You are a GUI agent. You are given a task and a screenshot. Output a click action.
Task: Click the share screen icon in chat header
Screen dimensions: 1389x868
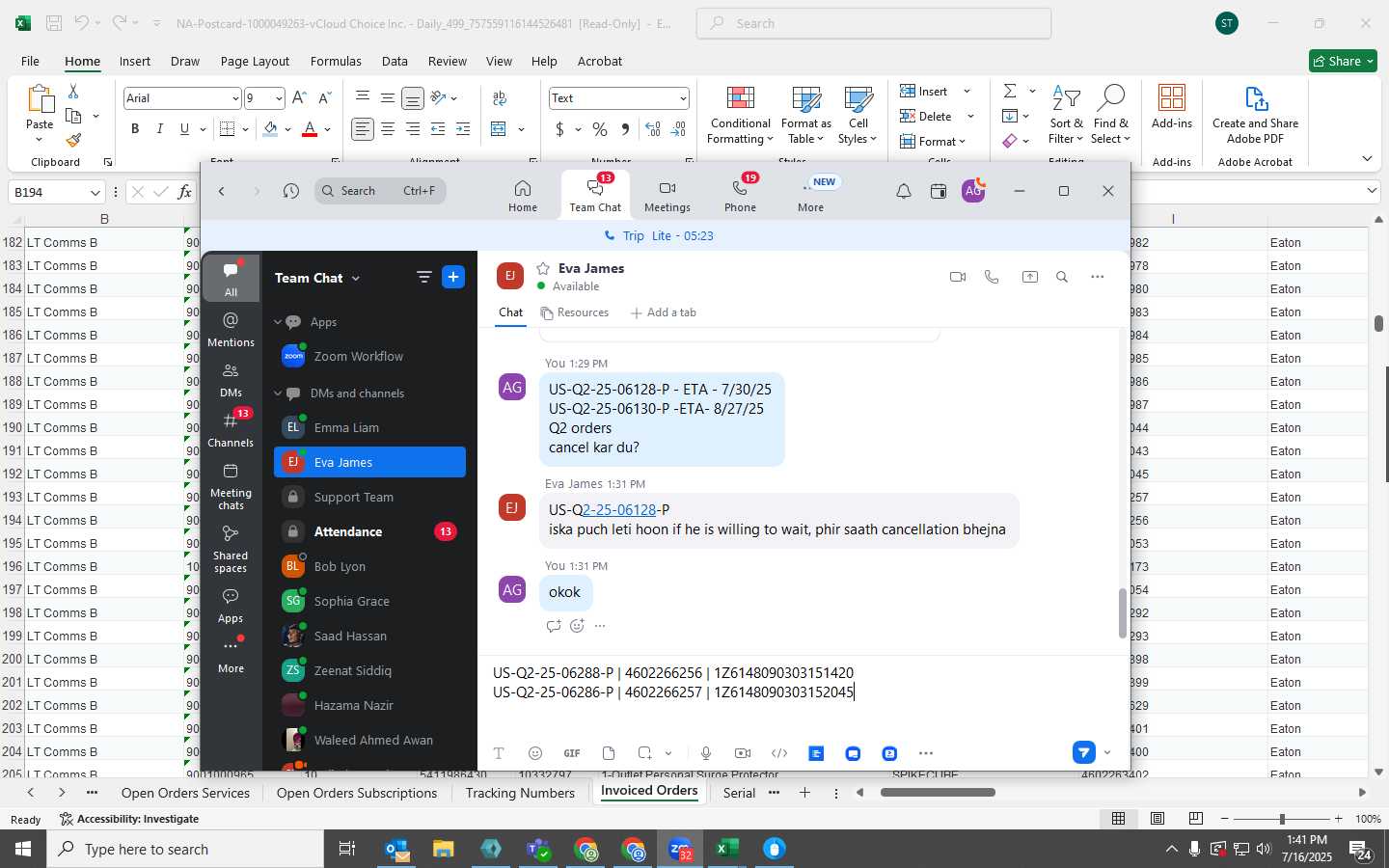click(1029, 277)
